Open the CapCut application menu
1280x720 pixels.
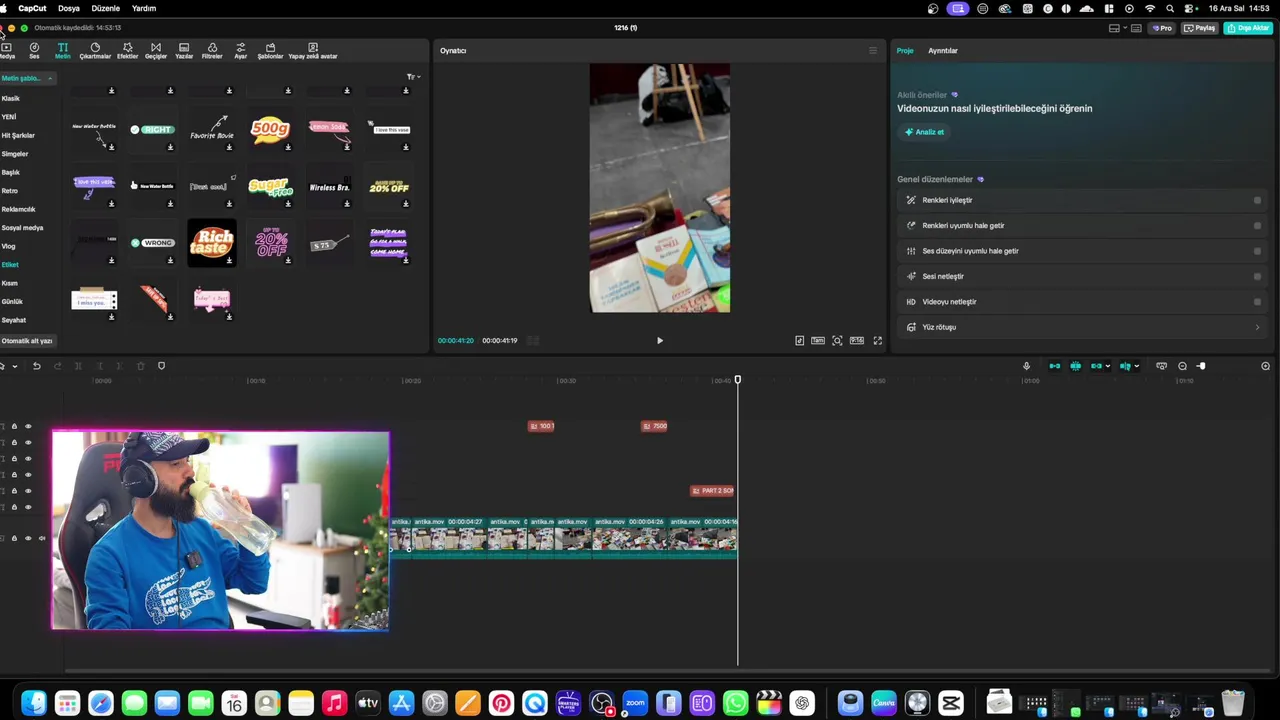pyautogui.click(x=32, y=8)
